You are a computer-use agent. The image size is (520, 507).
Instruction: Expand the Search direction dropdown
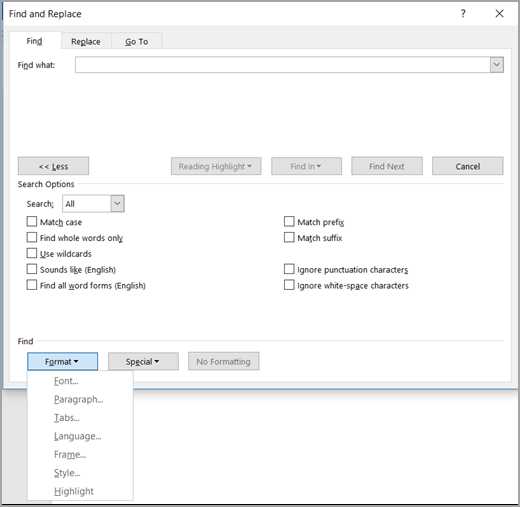(x=117, y=204)
